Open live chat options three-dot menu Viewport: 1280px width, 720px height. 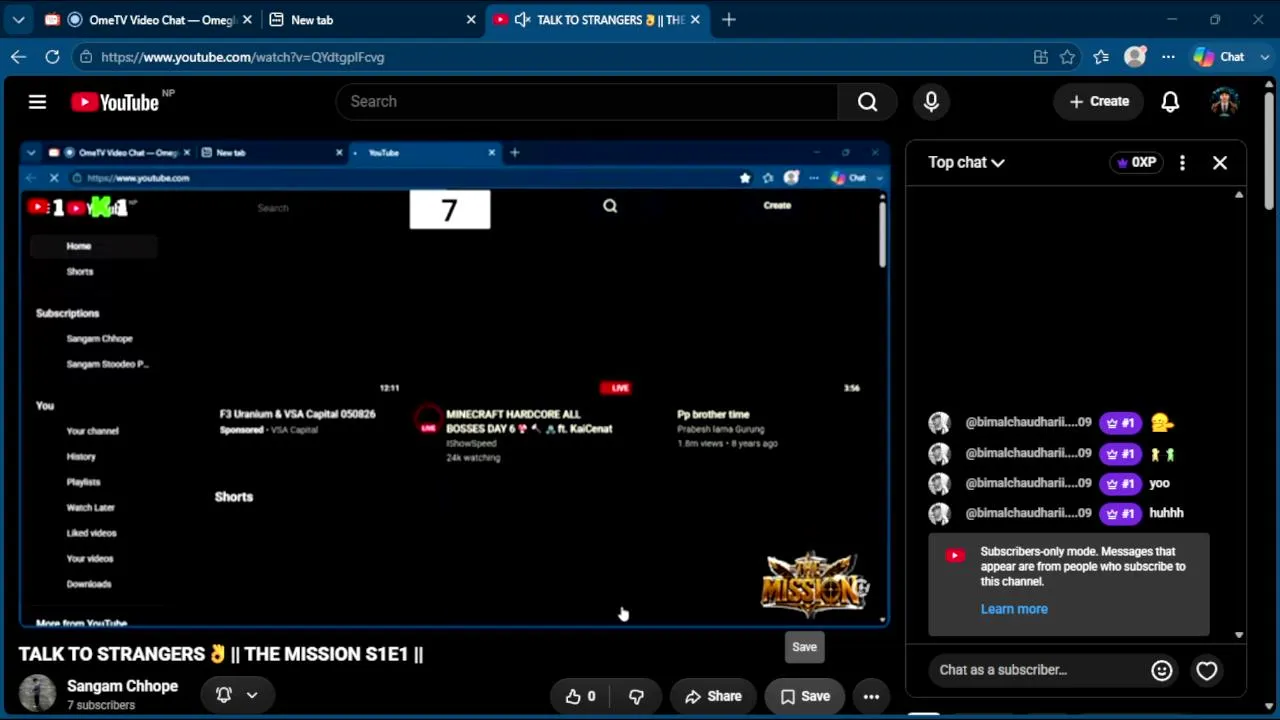1182,162
